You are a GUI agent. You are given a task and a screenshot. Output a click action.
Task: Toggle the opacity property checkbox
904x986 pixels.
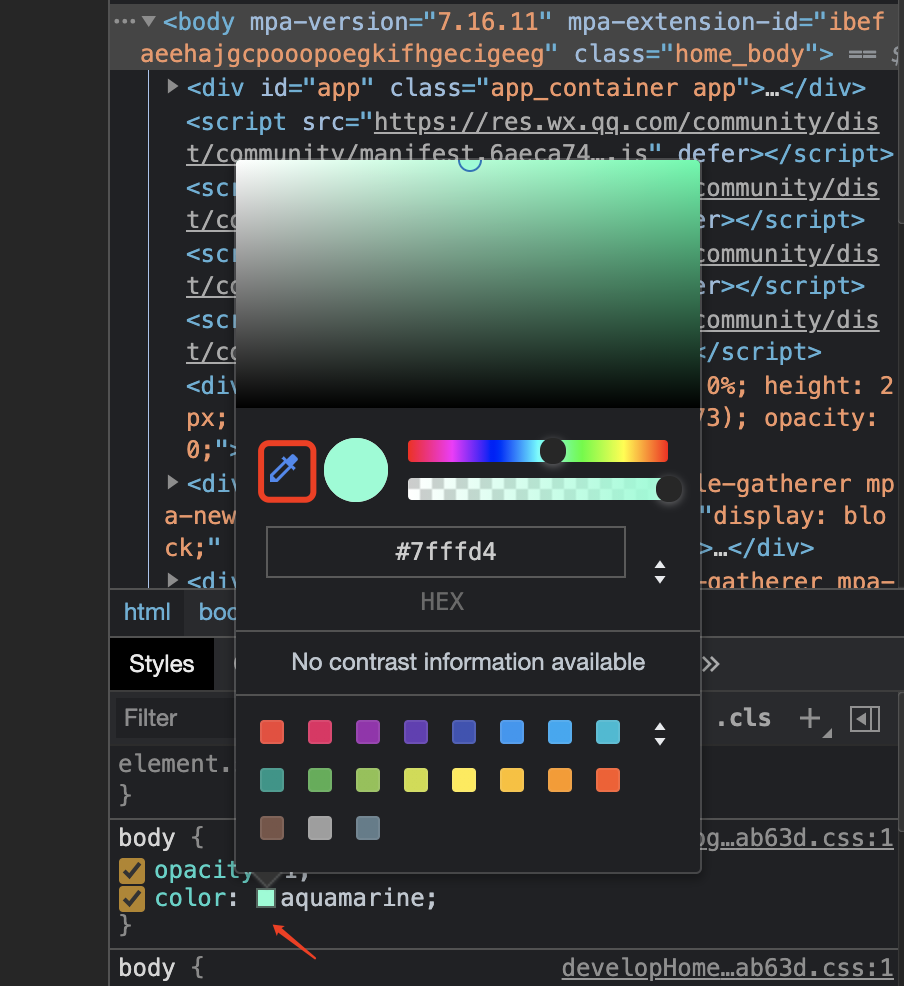[x=131, y=871]
